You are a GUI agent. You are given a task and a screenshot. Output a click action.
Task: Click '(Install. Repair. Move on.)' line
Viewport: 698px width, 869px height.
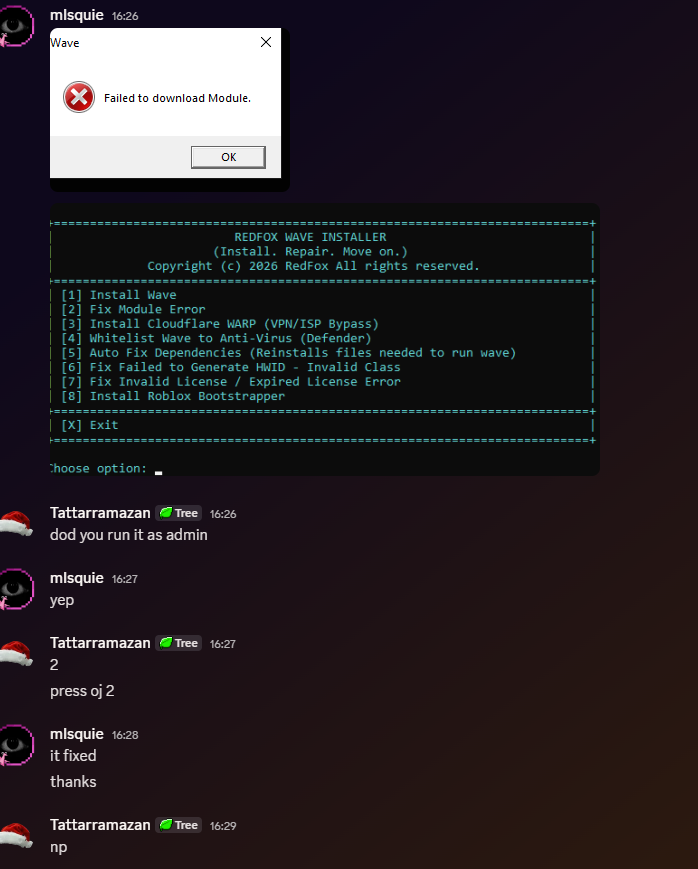tap(310, 251)
